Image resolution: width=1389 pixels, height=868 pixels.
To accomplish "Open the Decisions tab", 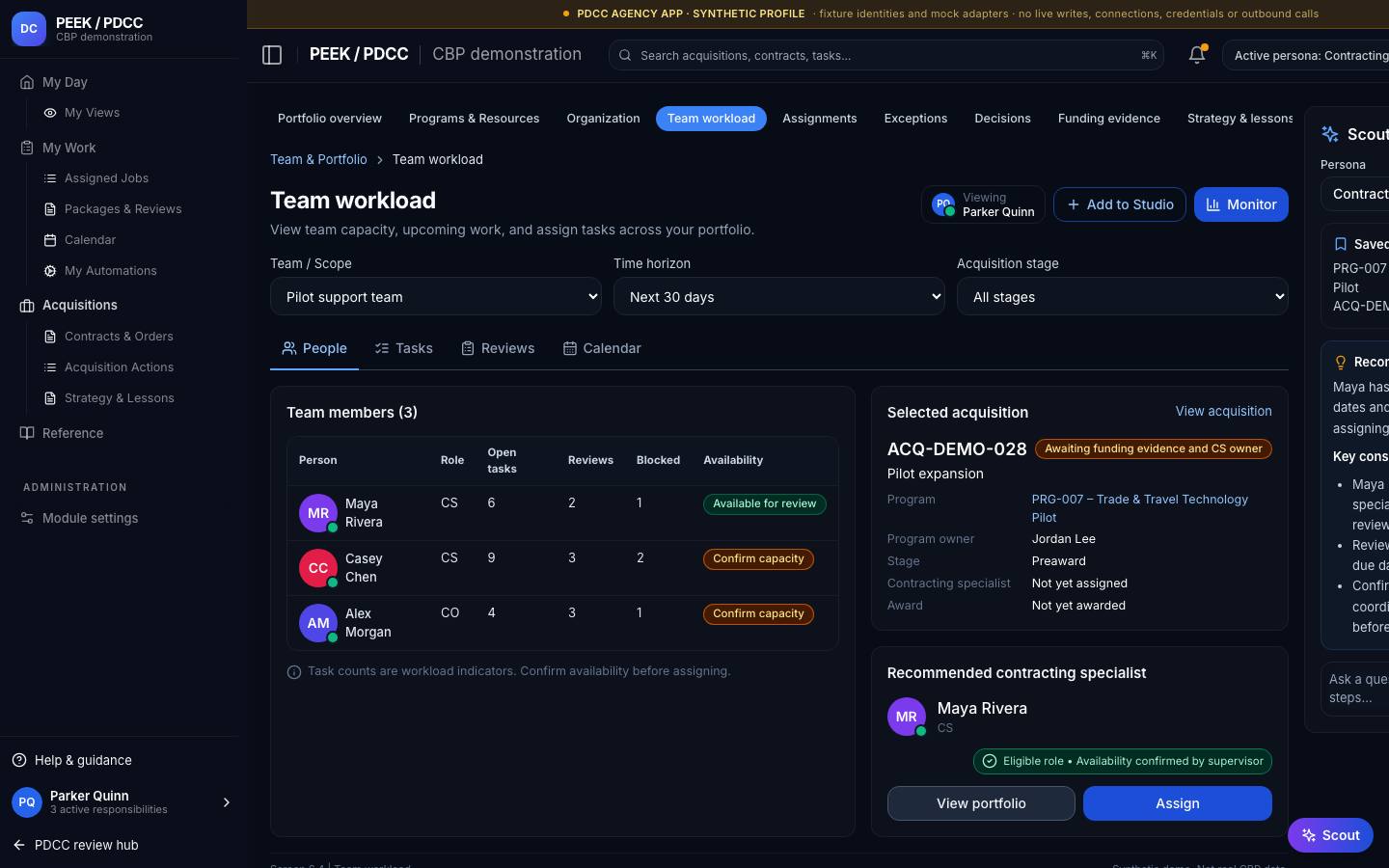I will (x=1003, y=119).
